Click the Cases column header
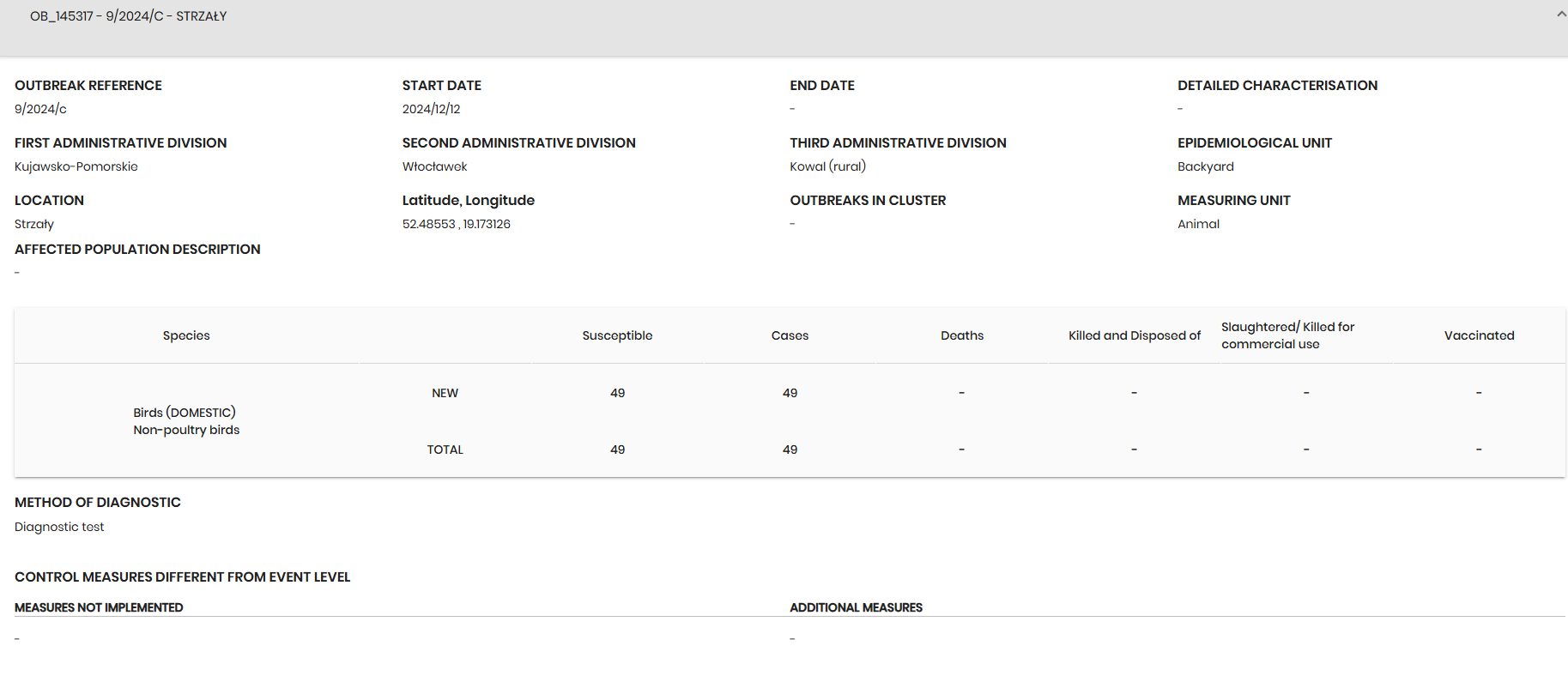1568x688 pixels. click(790, 335)
